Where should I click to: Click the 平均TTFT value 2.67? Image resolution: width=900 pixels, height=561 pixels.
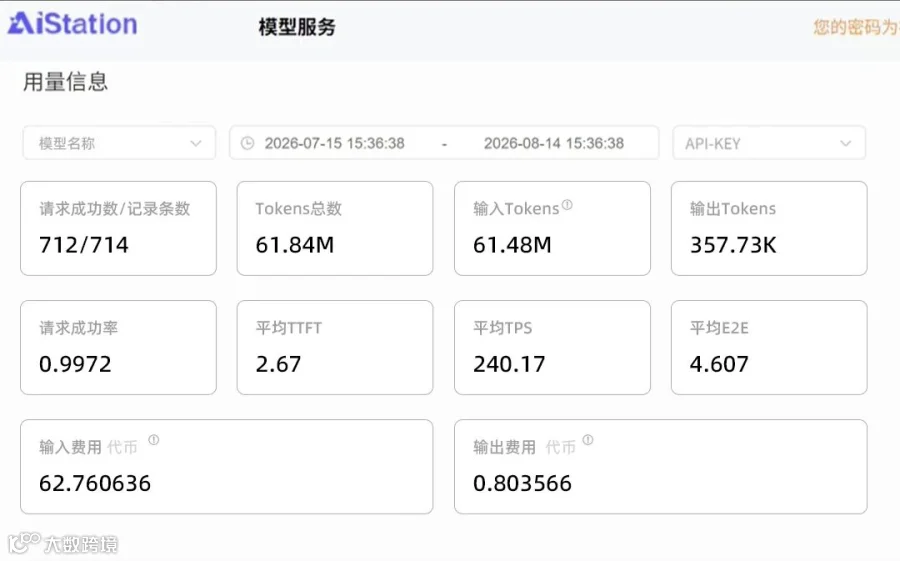[x=278, y=364]
